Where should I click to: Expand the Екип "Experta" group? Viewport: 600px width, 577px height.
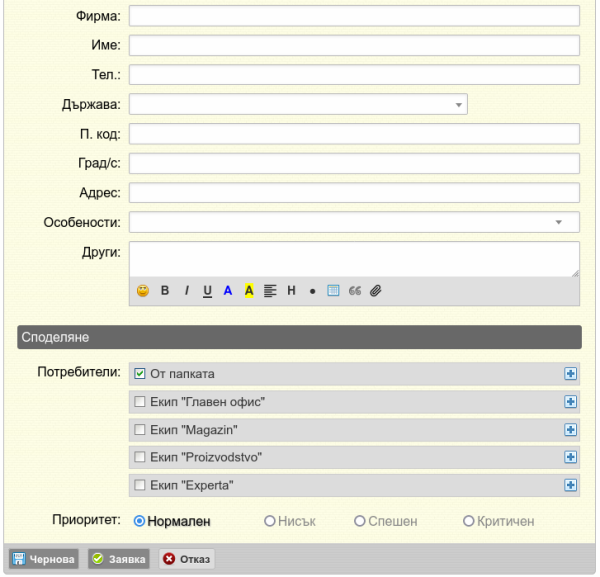point(571,486)
